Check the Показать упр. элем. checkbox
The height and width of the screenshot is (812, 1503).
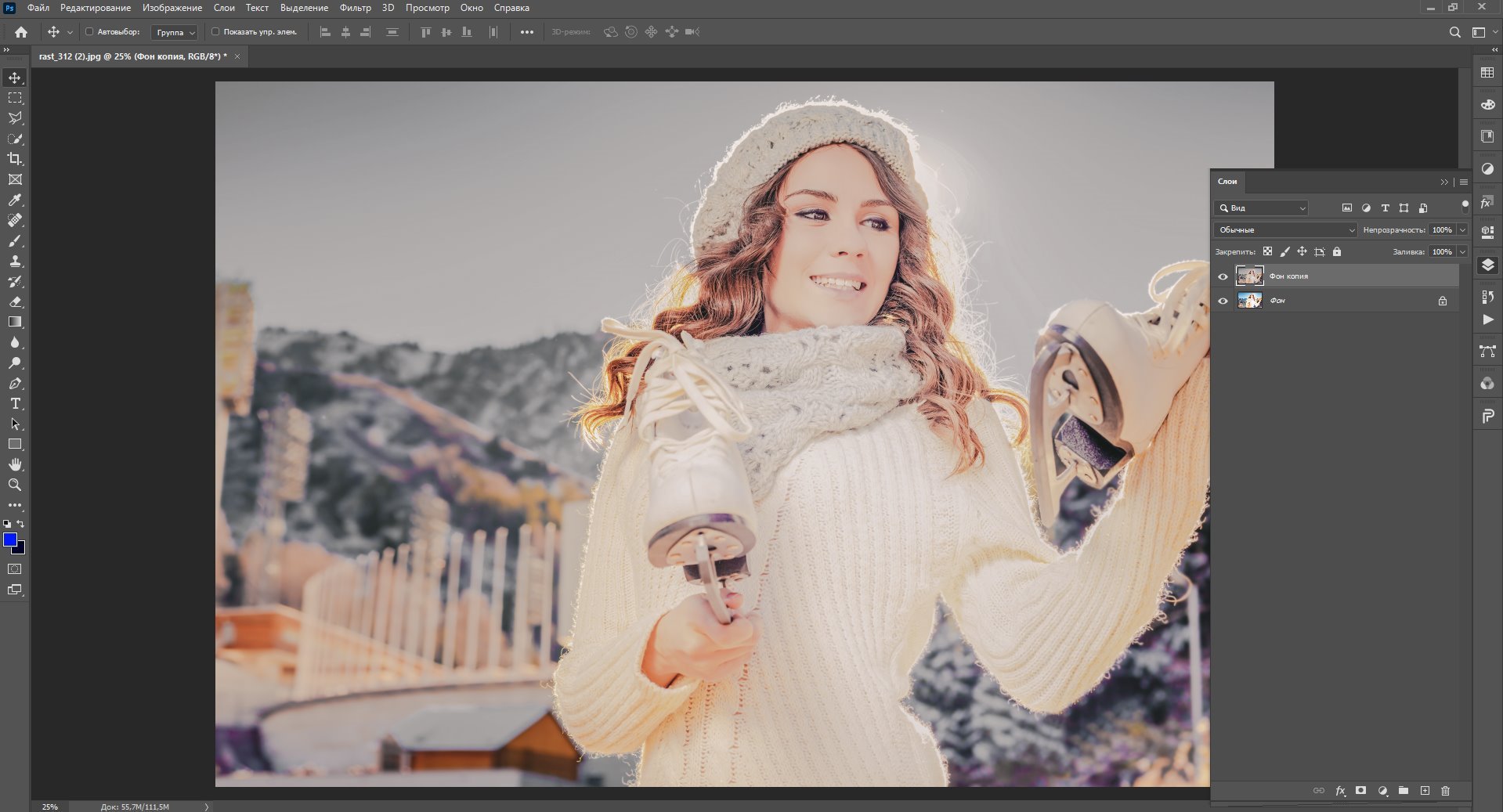click(215, 32)
